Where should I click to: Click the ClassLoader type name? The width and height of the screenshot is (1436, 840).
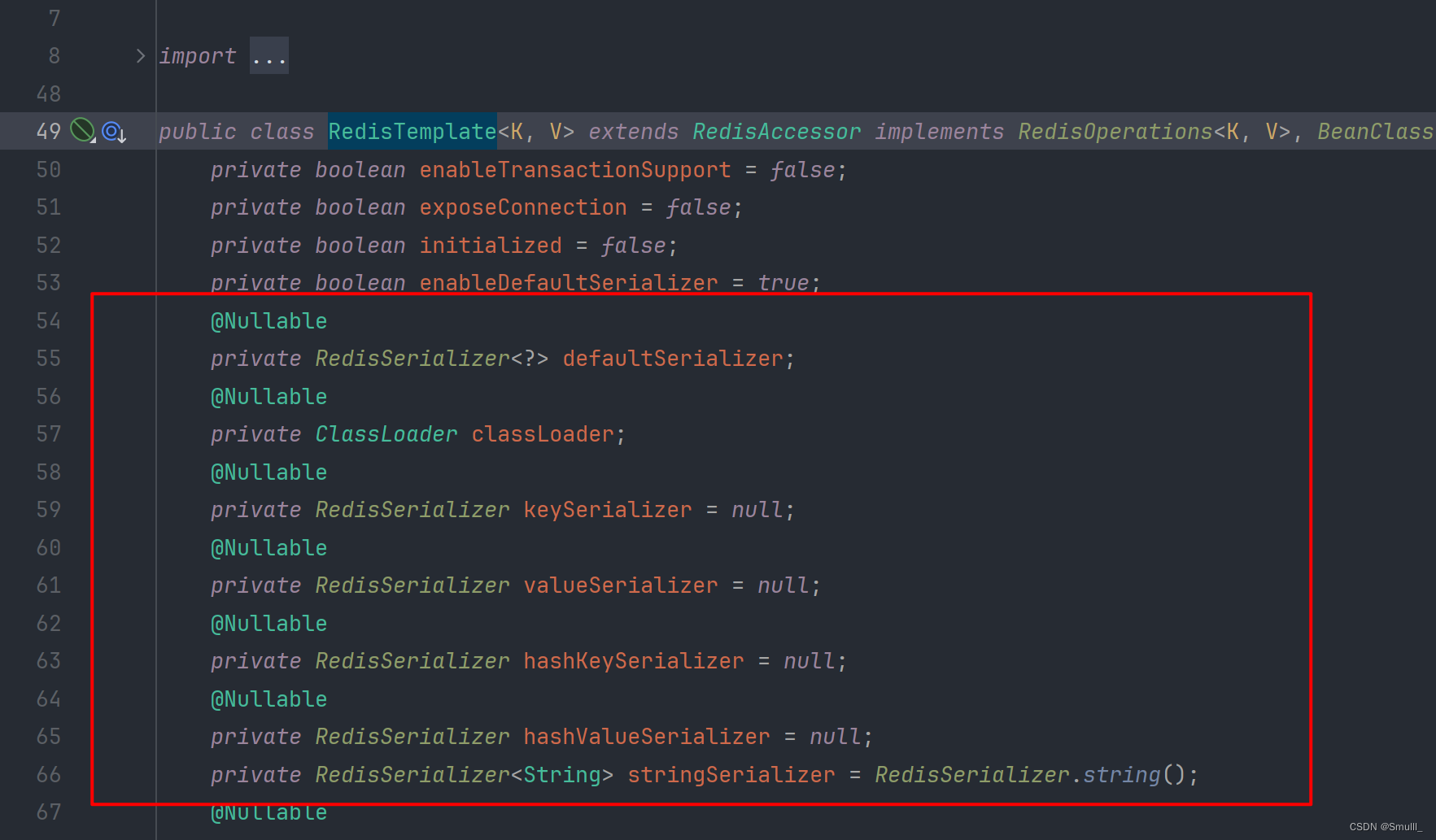click(x=386, y=434)
